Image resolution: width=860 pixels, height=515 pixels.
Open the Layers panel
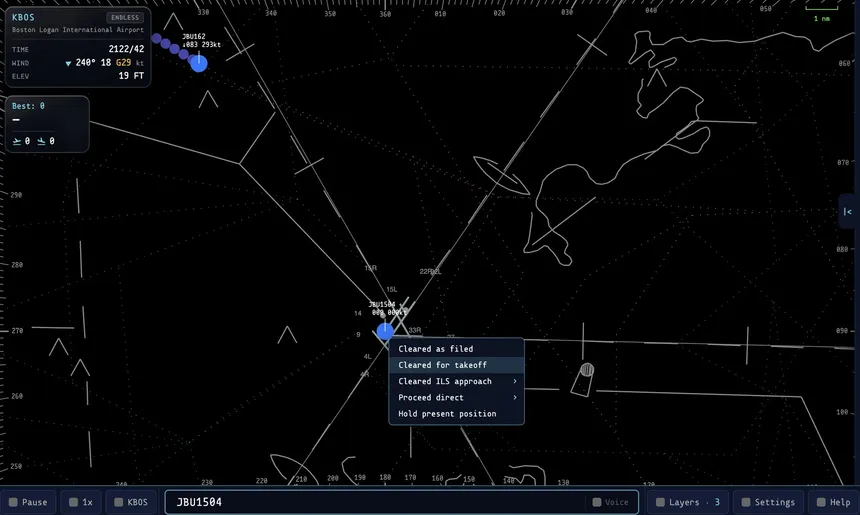tap(688, 502)
